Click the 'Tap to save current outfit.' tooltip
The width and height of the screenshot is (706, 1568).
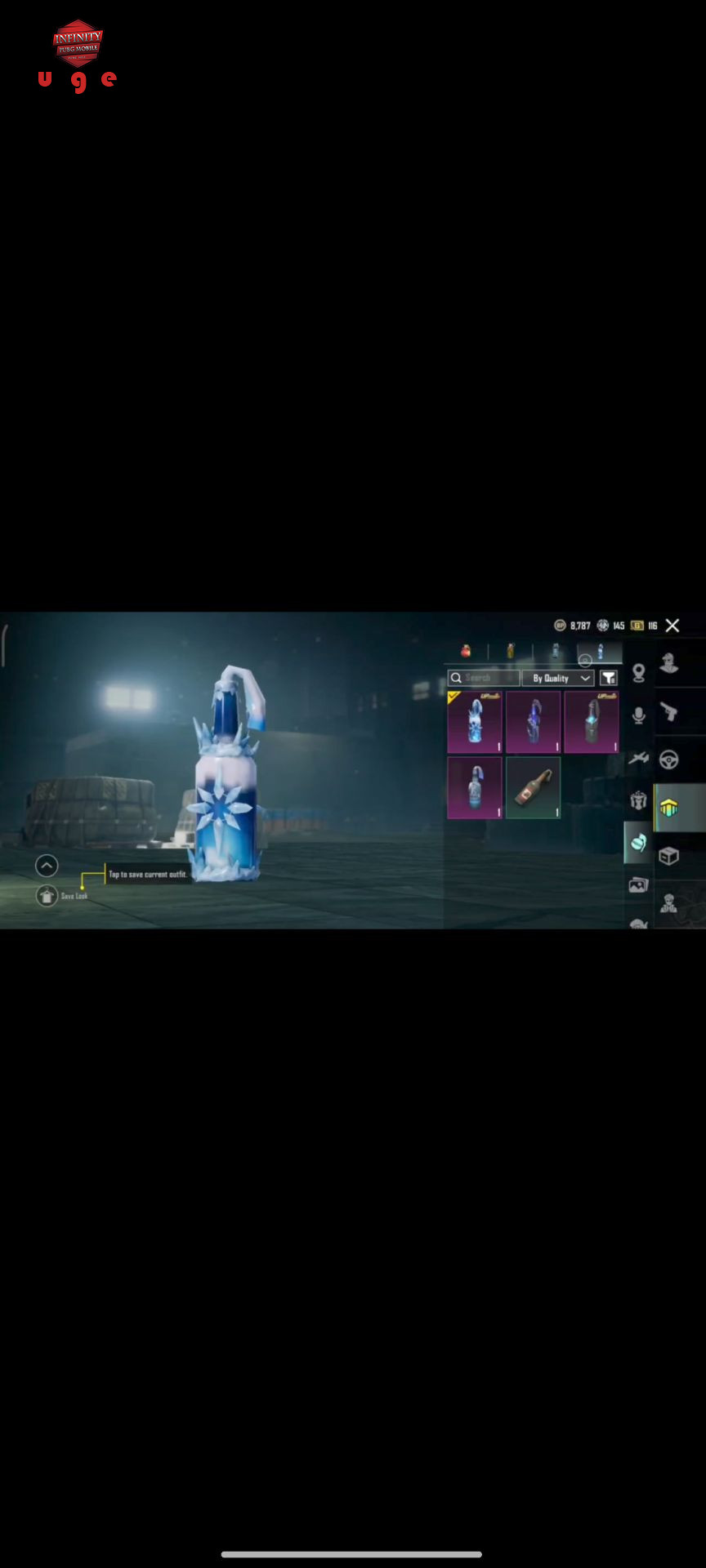(148, 875)
